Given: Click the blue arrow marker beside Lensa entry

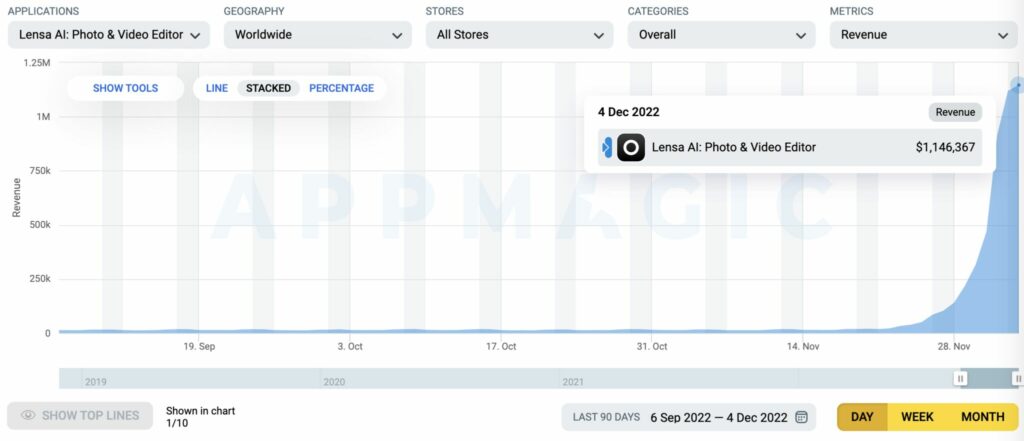Looking at the screenshot, I should tap(607, 148).
